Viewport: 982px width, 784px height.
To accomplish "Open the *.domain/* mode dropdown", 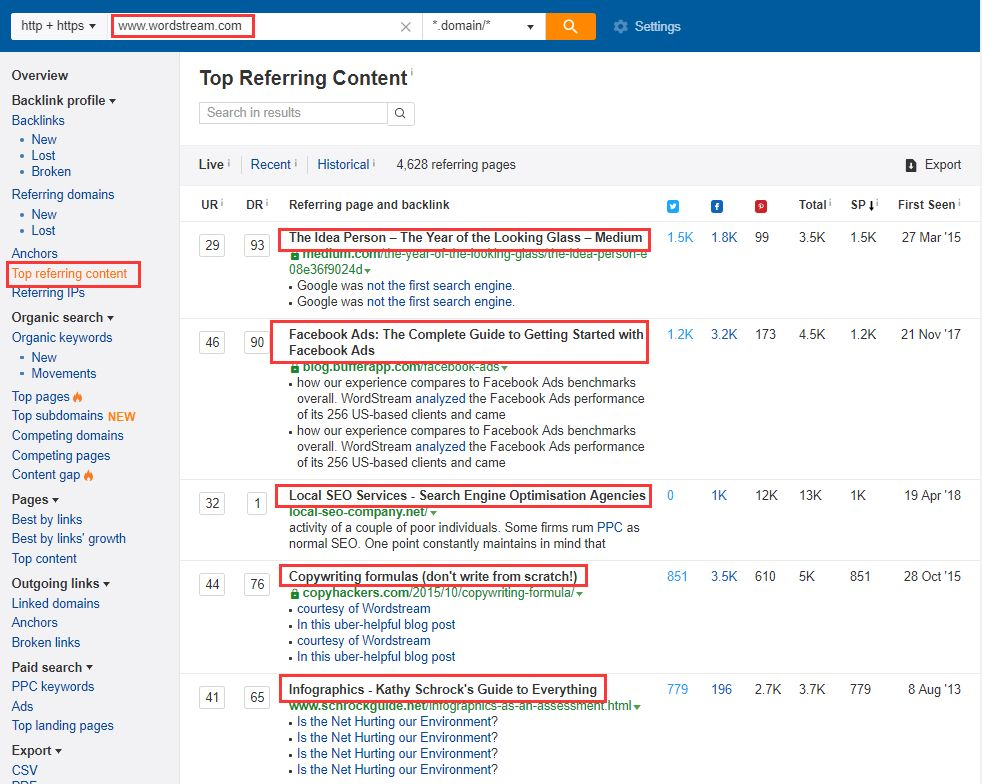I will 483,26.
